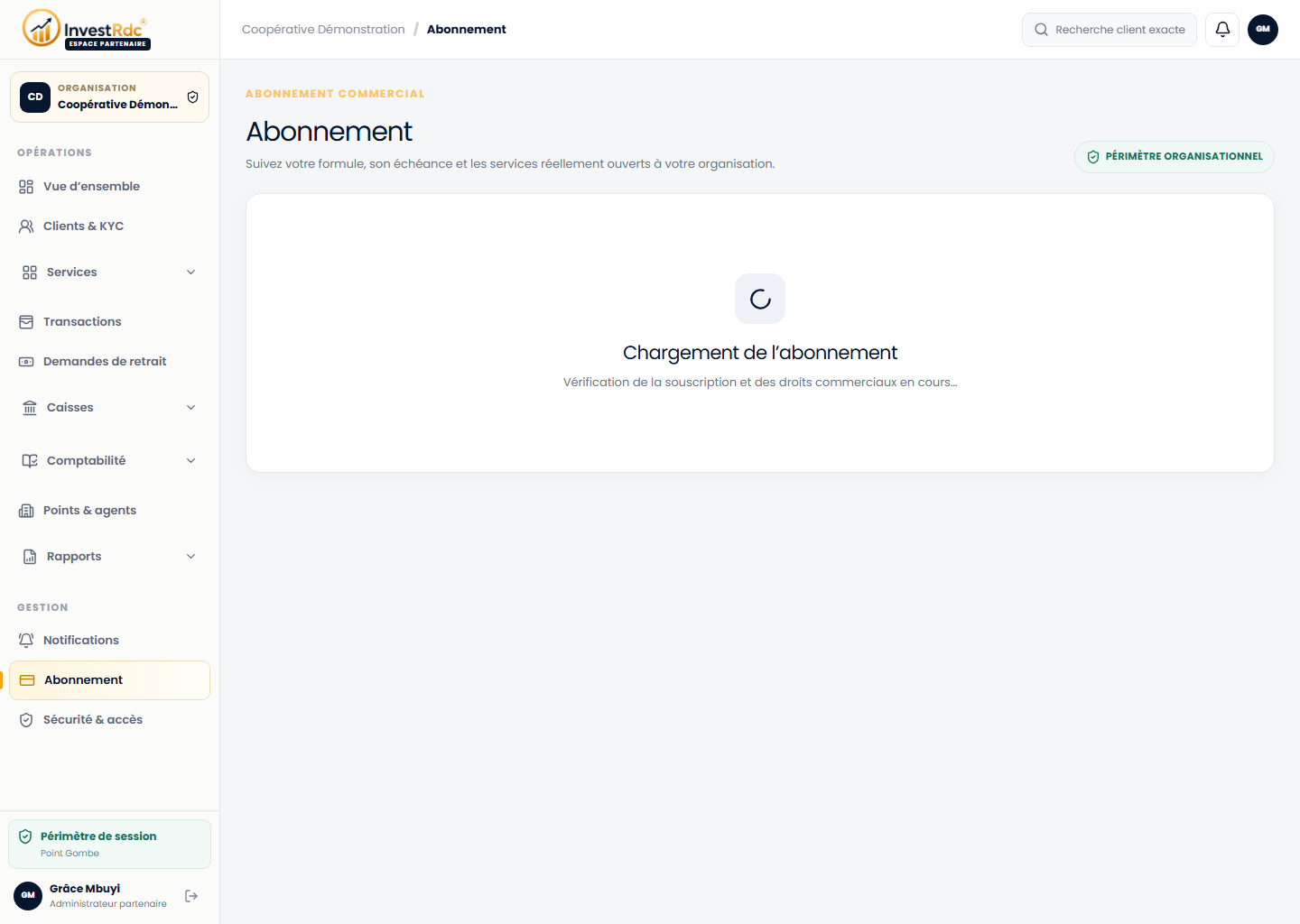Click the Transactions icon in sidebar
This screenshot has height=924, width=1300.
click(x=26, y=322)
